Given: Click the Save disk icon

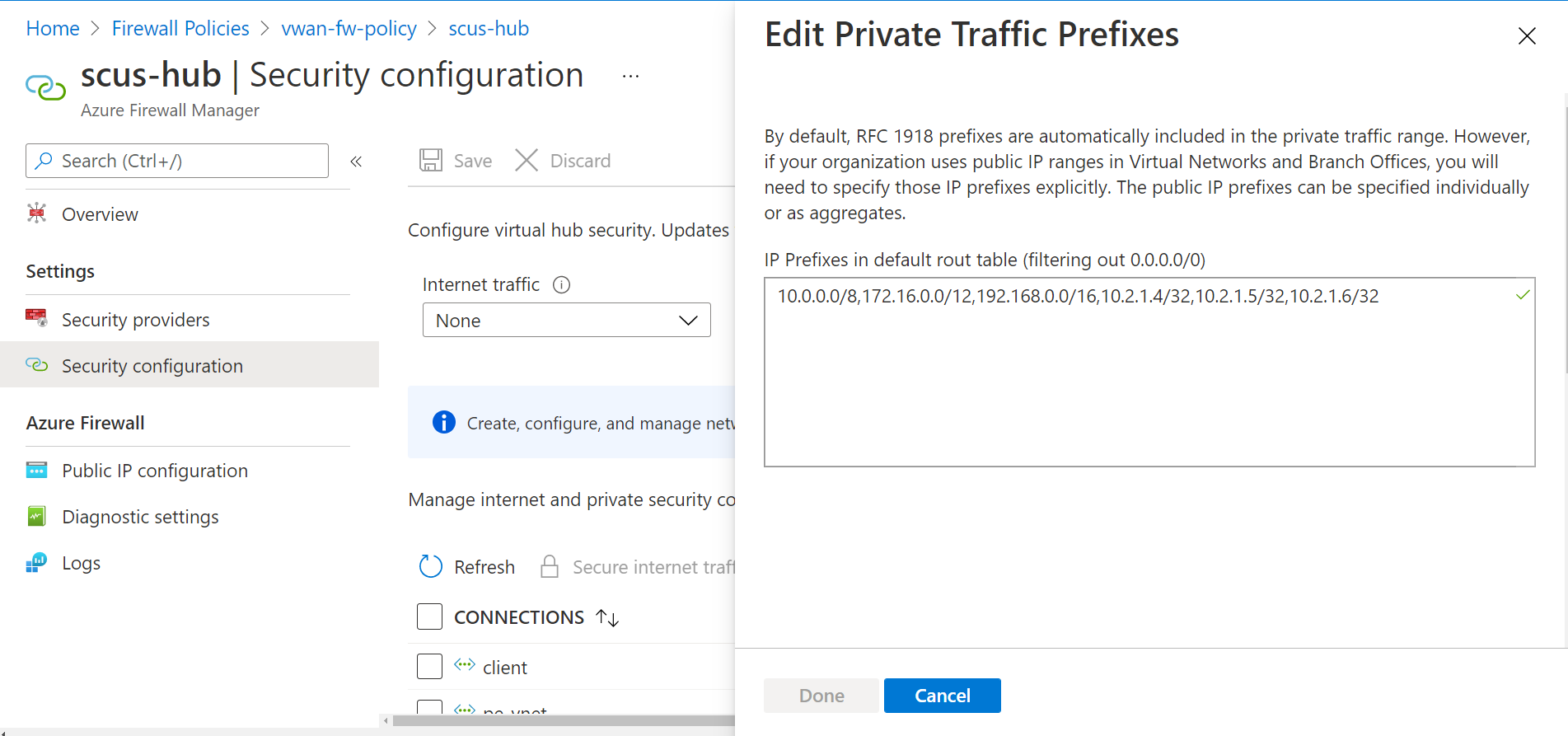Looking at the screenshot, I should [431, 160].
